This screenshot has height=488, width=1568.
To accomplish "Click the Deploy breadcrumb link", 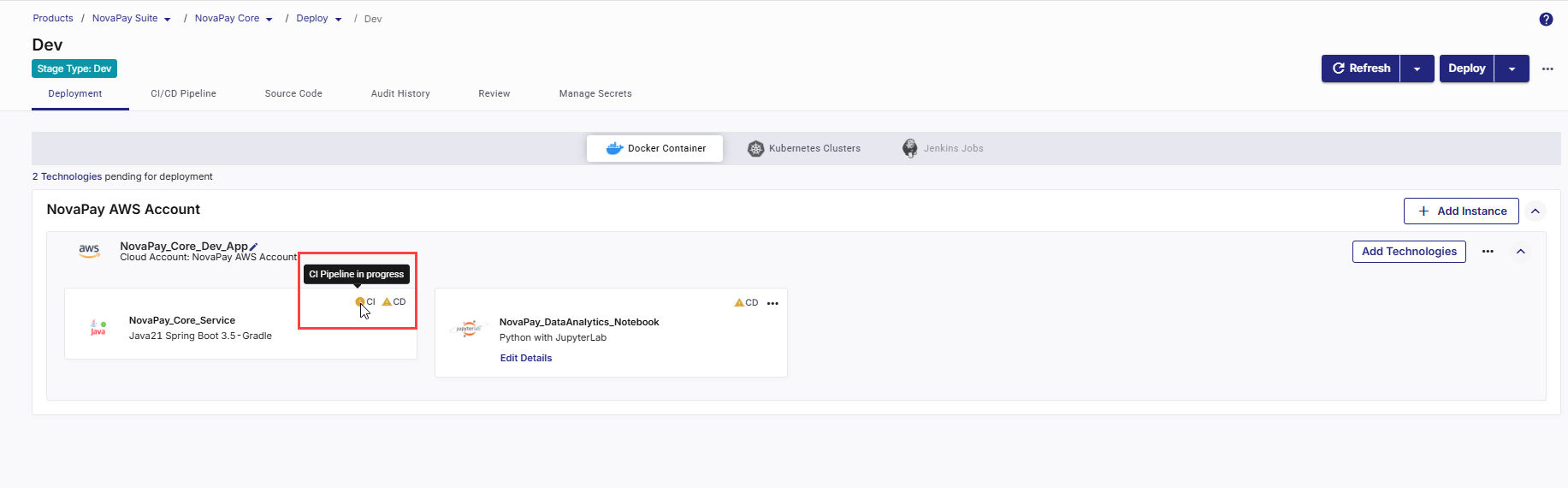I will [x=312, y=18].
